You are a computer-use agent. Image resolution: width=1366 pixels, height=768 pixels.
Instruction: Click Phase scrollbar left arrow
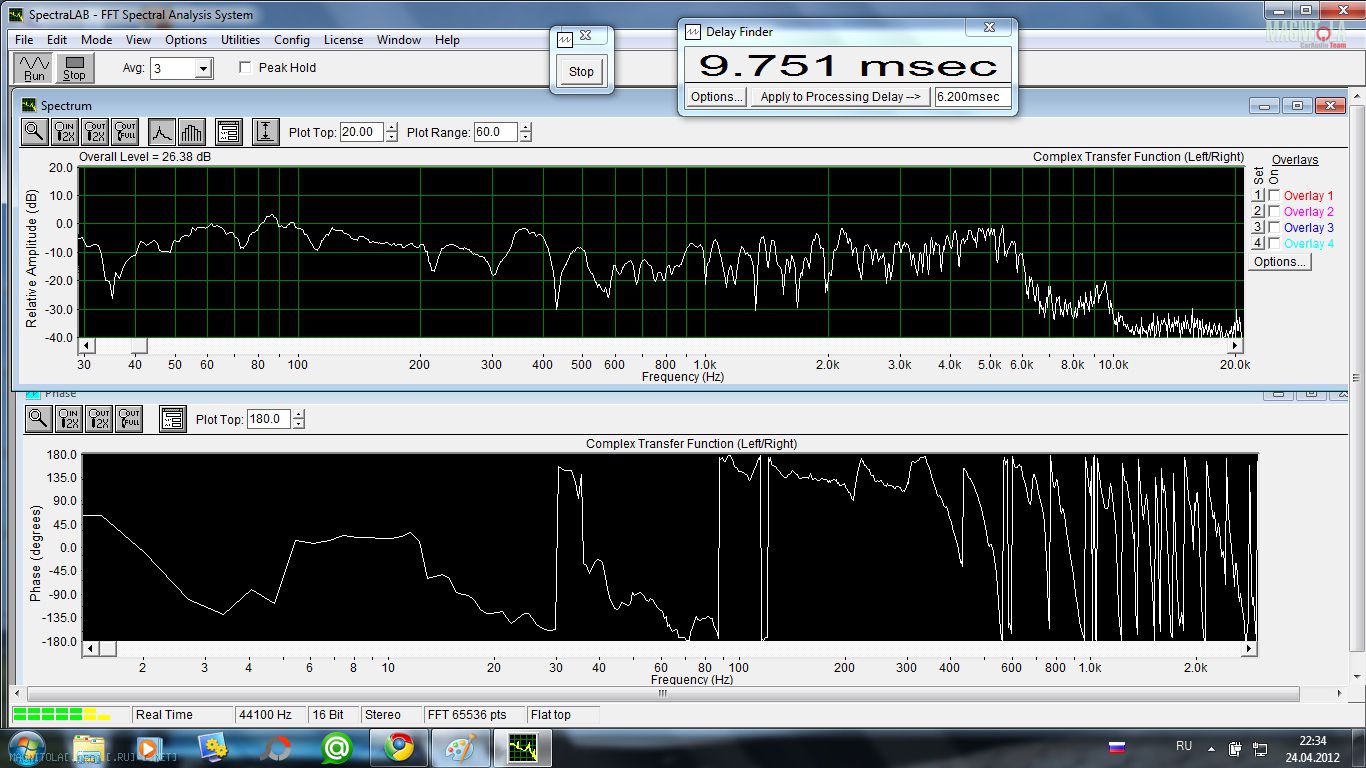click(x=90, y=649)
